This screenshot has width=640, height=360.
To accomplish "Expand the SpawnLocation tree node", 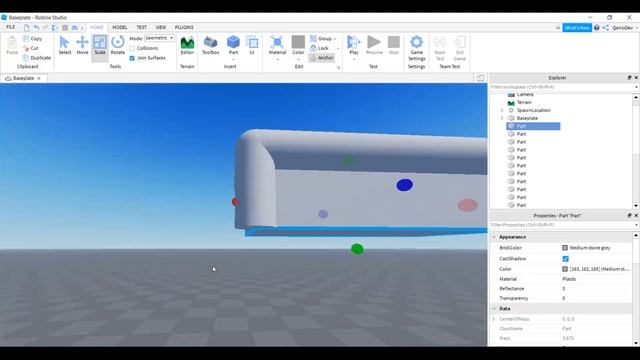I will (502, 110).
